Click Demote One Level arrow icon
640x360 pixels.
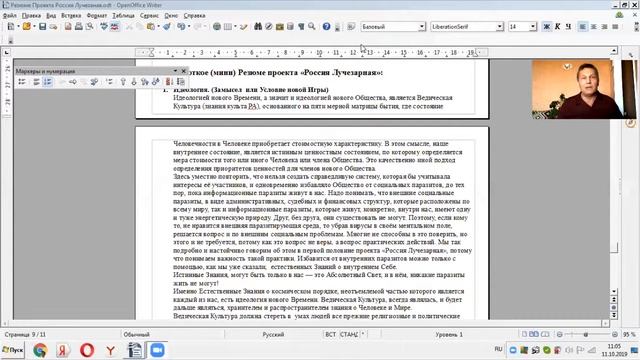tap(73, 82)
